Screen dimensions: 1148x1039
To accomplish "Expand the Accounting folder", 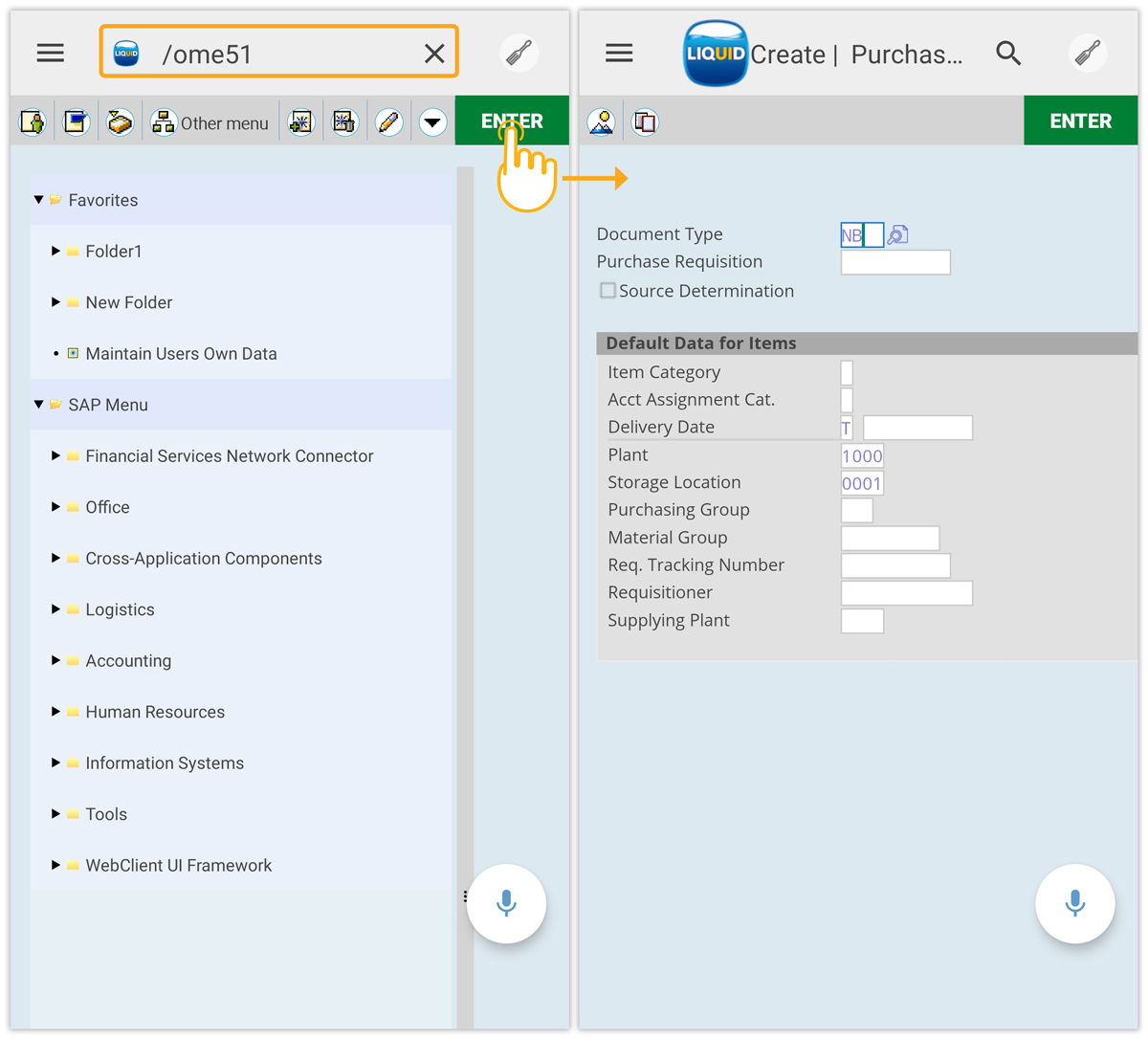I will click(55, 660).
